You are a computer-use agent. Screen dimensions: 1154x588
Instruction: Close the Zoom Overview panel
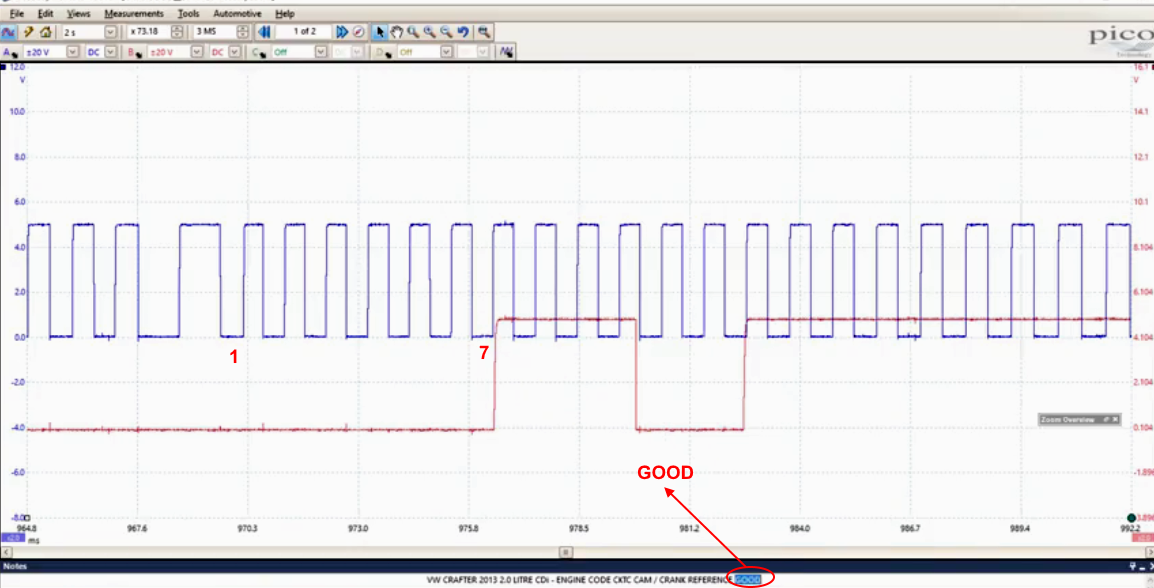(1115, 419)
